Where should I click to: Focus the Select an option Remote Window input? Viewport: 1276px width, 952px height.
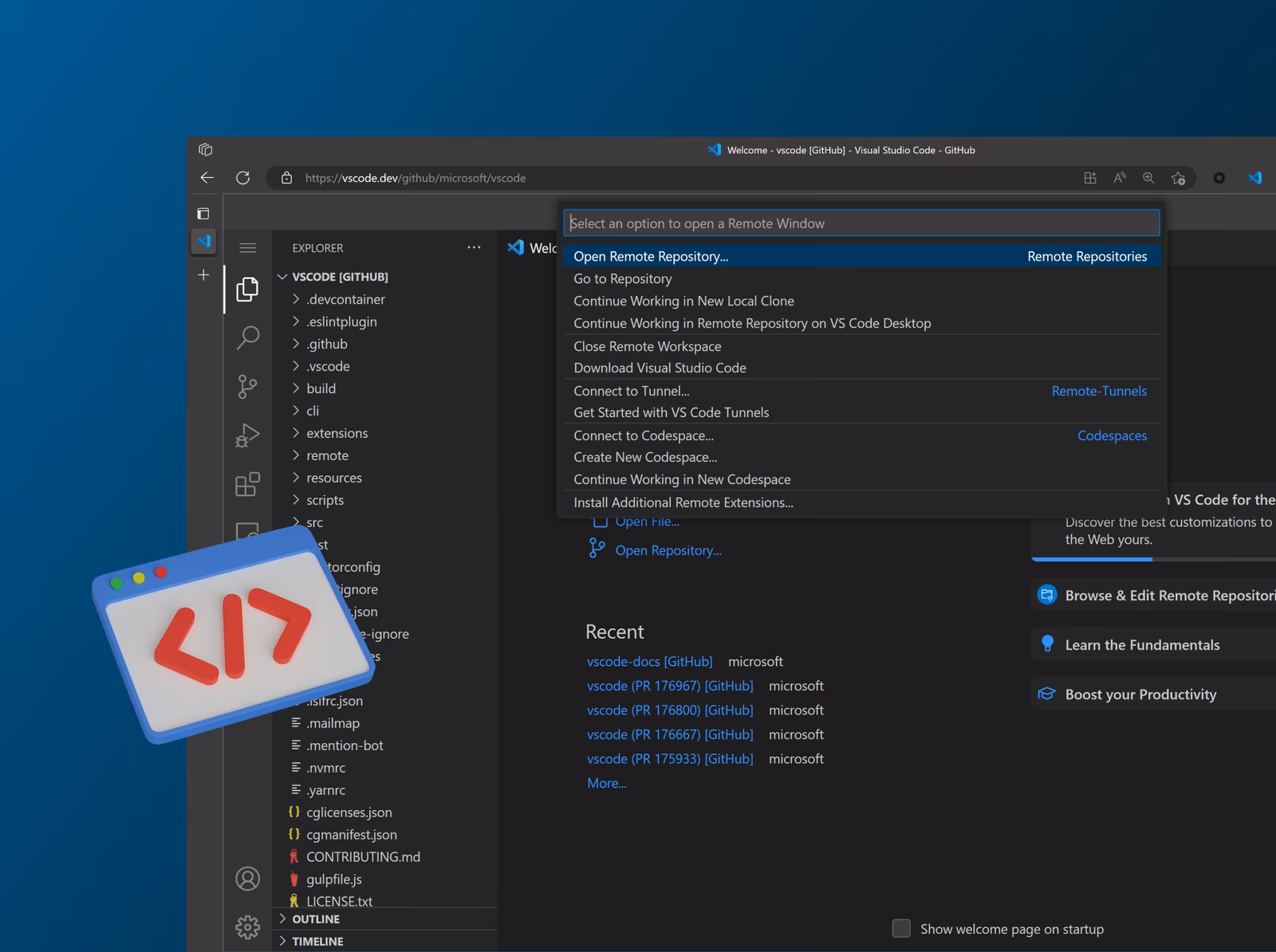point(861,223)
